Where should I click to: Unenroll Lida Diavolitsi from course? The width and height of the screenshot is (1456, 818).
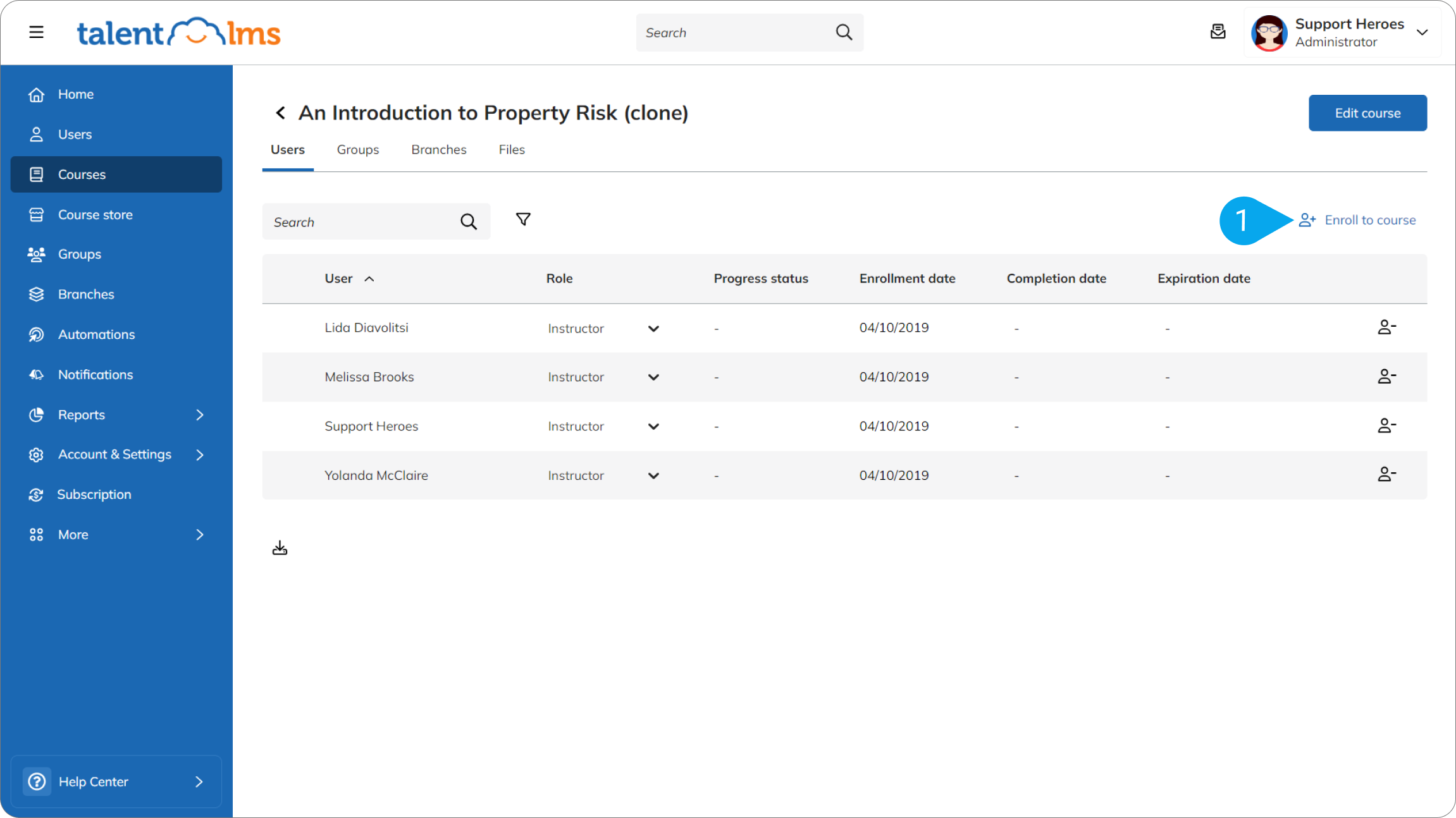pos(1386,327)
